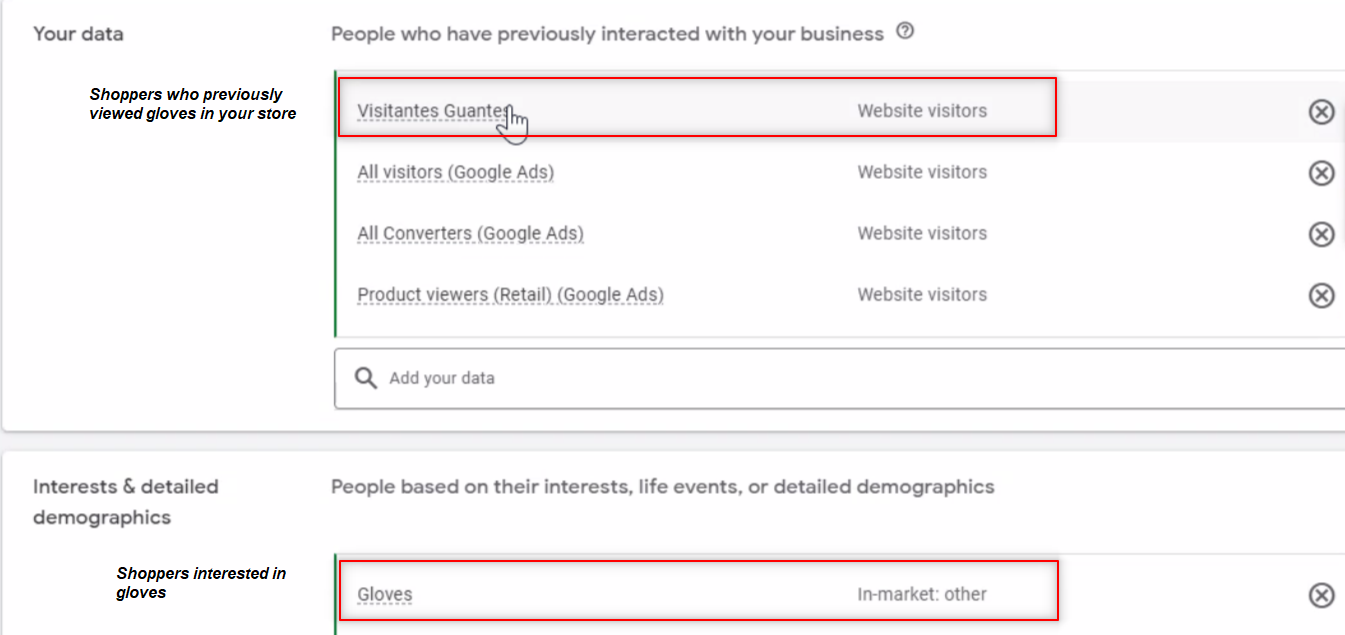Click the Your data section heading
1345x635 pixels.
click(x=78, y=34)
